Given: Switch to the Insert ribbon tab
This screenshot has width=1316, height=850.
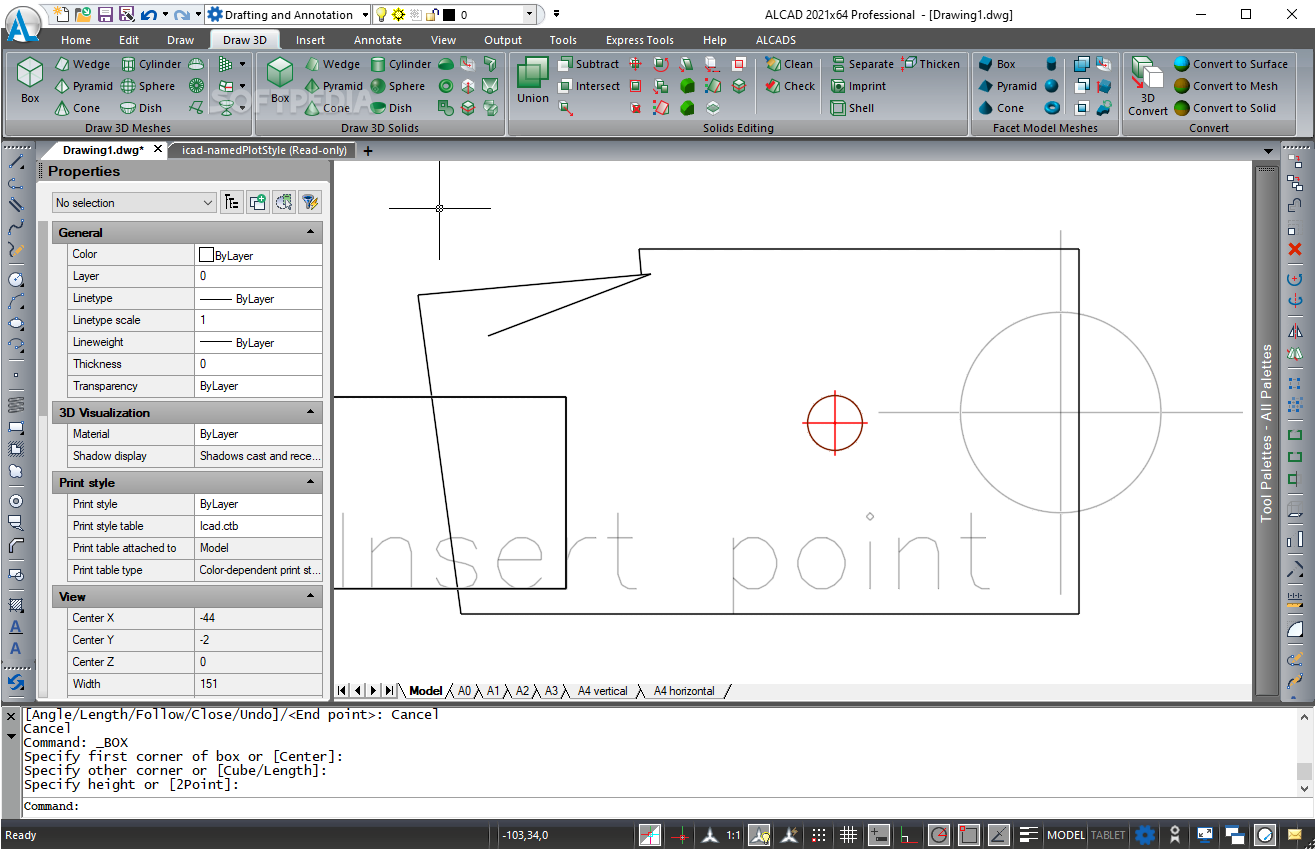Looking at the screenshot, I should click(x=310, y=40).
